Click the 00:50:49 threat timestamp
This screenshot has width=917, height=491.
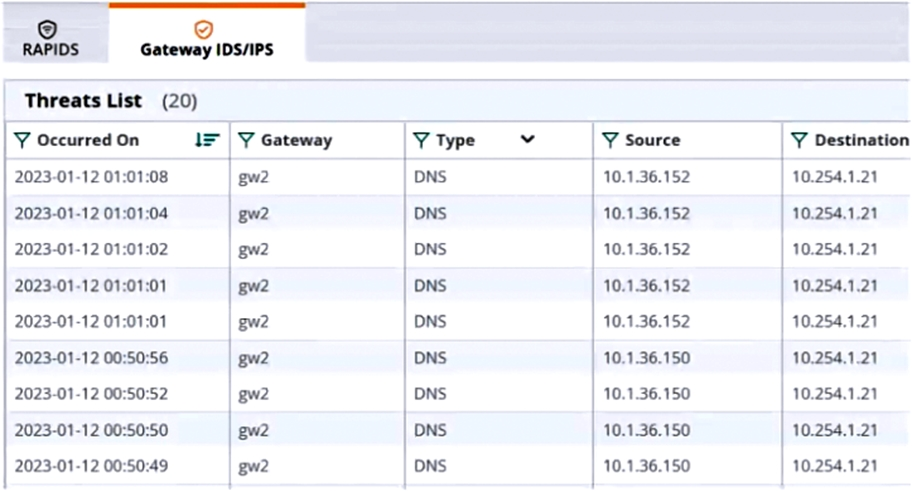91,466
